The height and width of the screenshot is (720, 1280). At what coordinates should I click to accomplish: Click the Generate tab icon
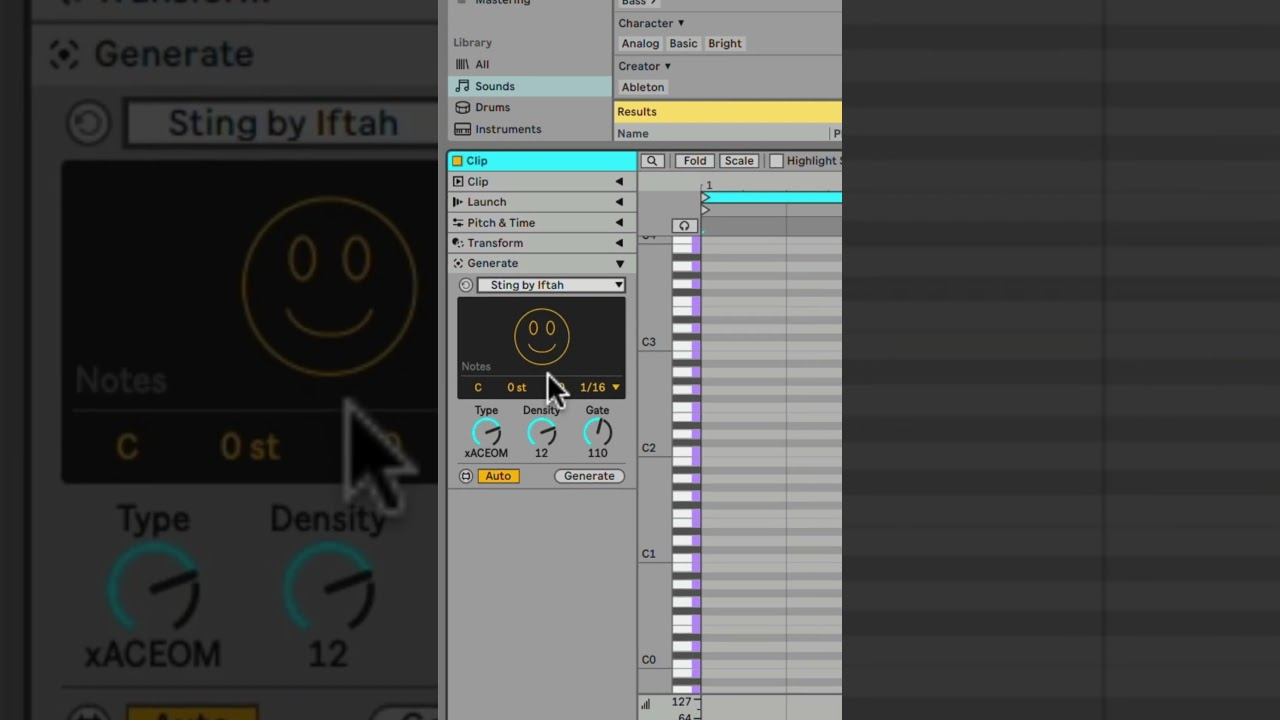(458, 263)
